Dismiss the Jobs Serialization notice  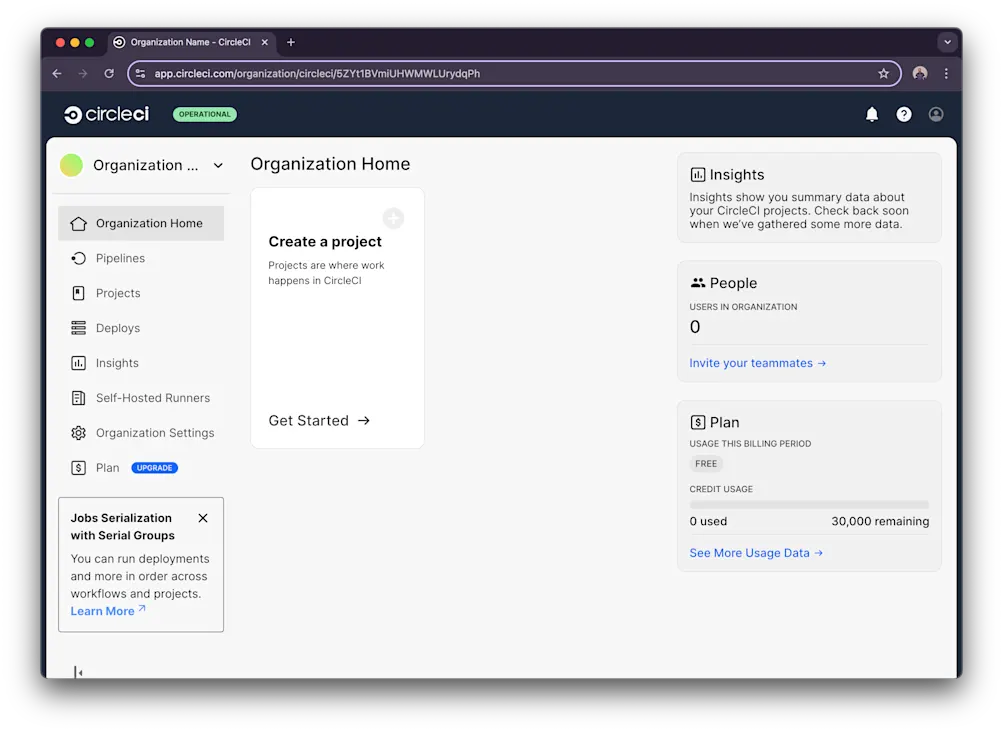(203, 518)
